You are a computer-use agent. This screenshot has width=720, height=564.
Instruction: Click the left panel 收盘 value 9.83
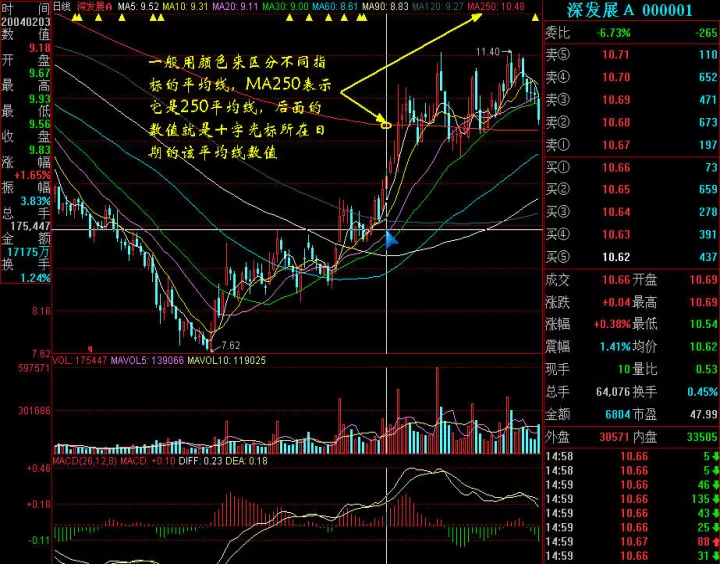(x=40, y=150)
